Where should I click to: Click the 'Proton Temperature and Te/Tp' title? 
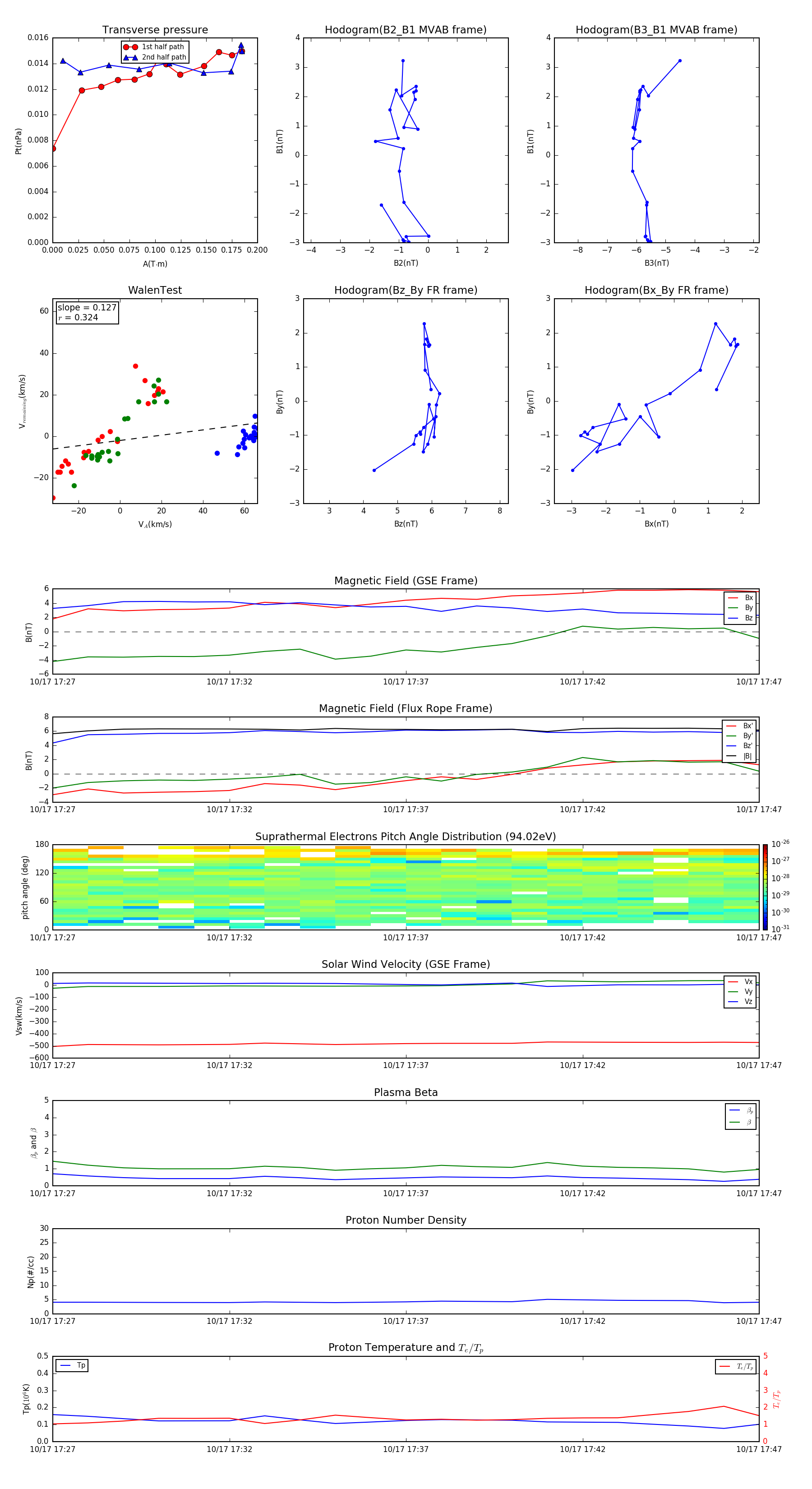click(406, 1348)
